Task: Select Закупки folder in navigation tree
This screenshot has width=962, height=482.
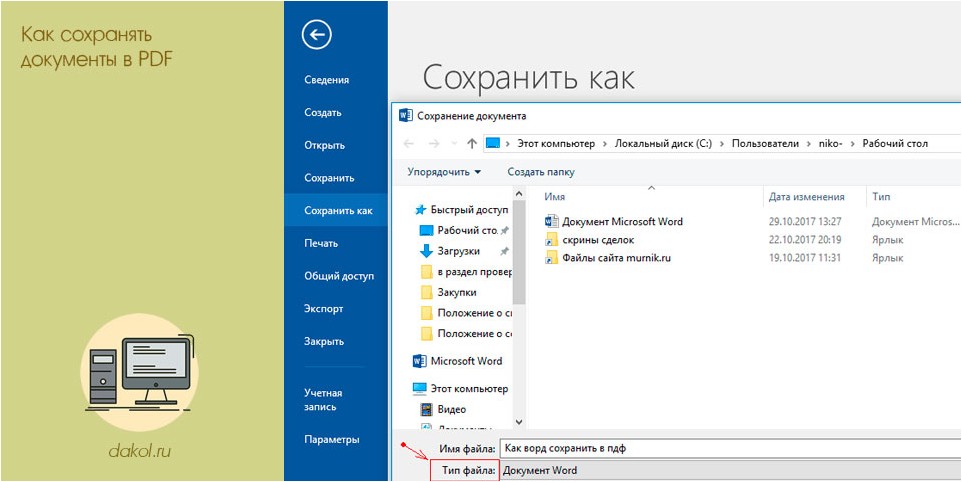Action: tap(456, 293)
